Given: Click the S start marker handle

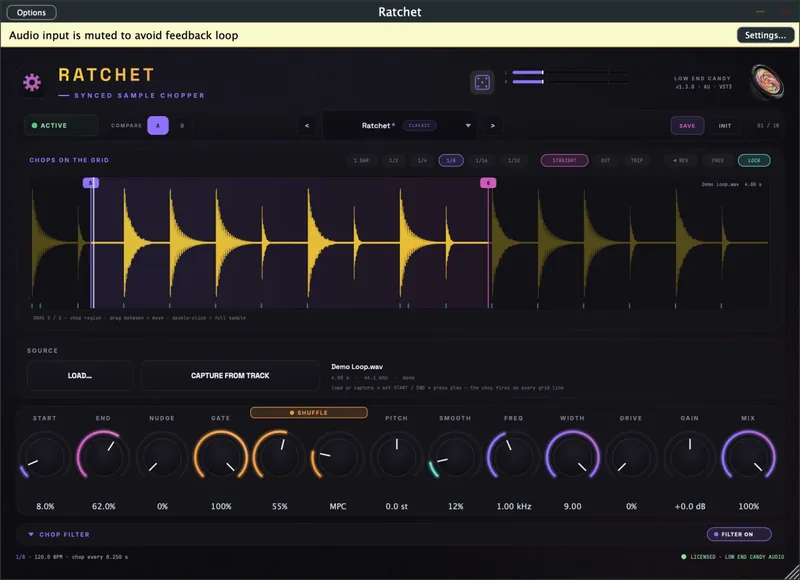Looking at the screenshot, I should click(x=91, y=183).
